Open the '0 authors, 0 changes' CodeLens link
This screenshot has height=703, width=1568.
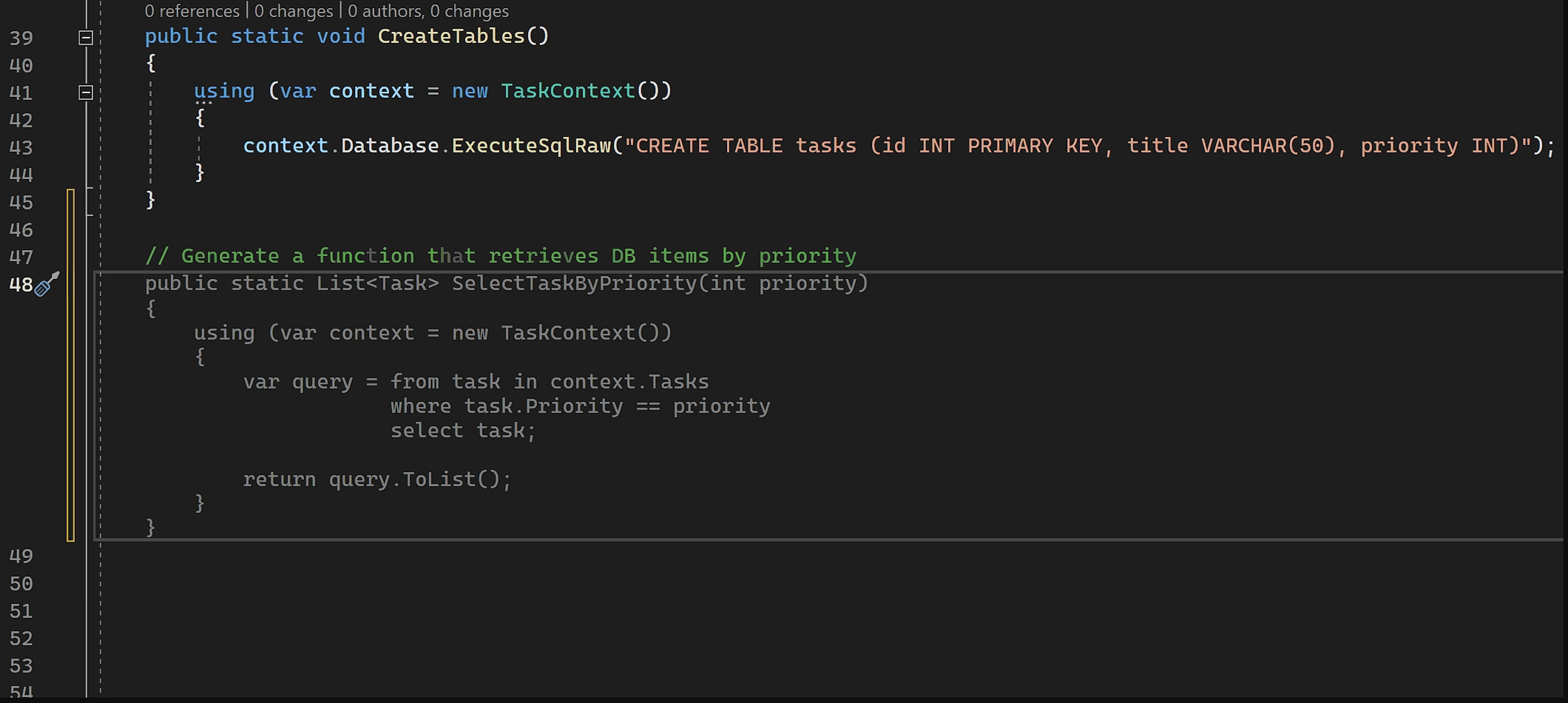pos(428,11)
